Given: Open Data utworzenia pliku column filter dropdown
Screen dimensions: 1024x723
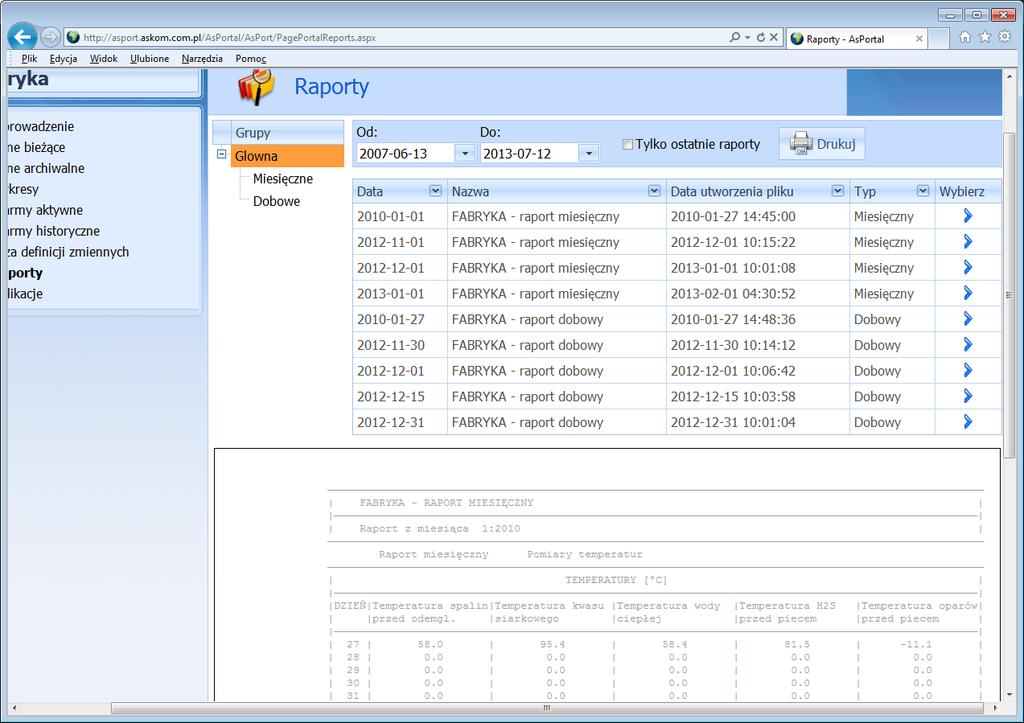Looking at the screenshot, I should click(837, 191).
